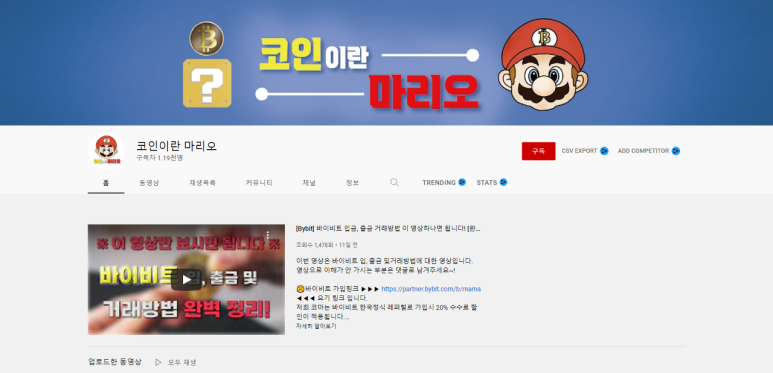
Task: Expand description with 자세히 알아보기
Action: (x=316, y=326)
